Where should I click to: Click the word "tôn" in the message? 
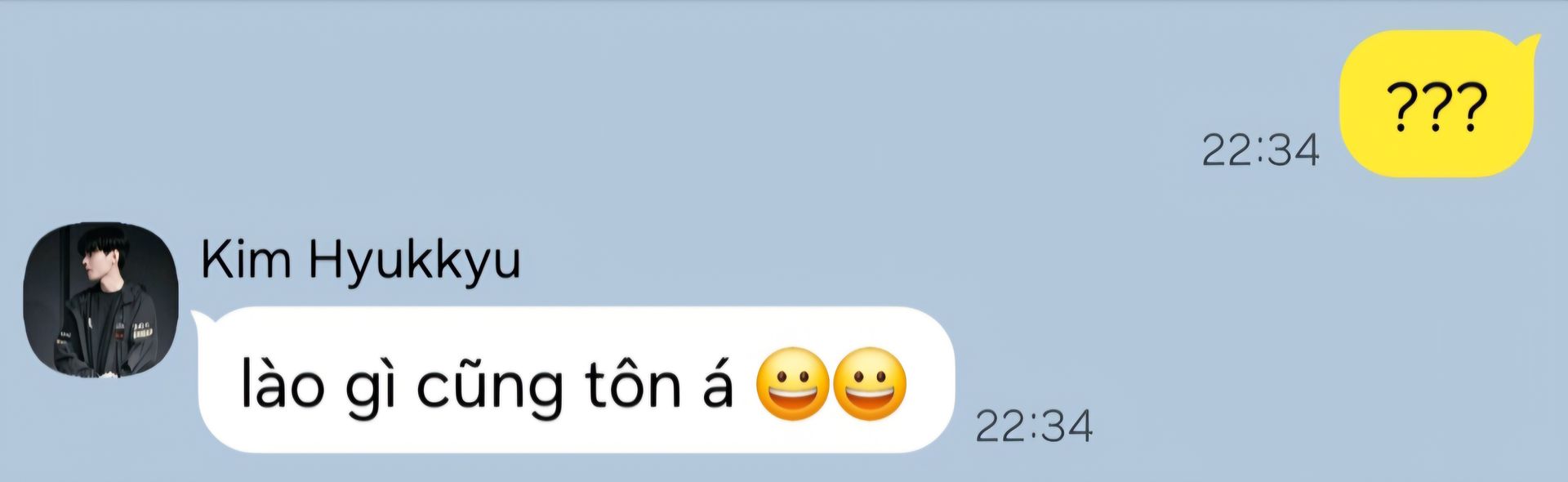[x=633, y=384]
